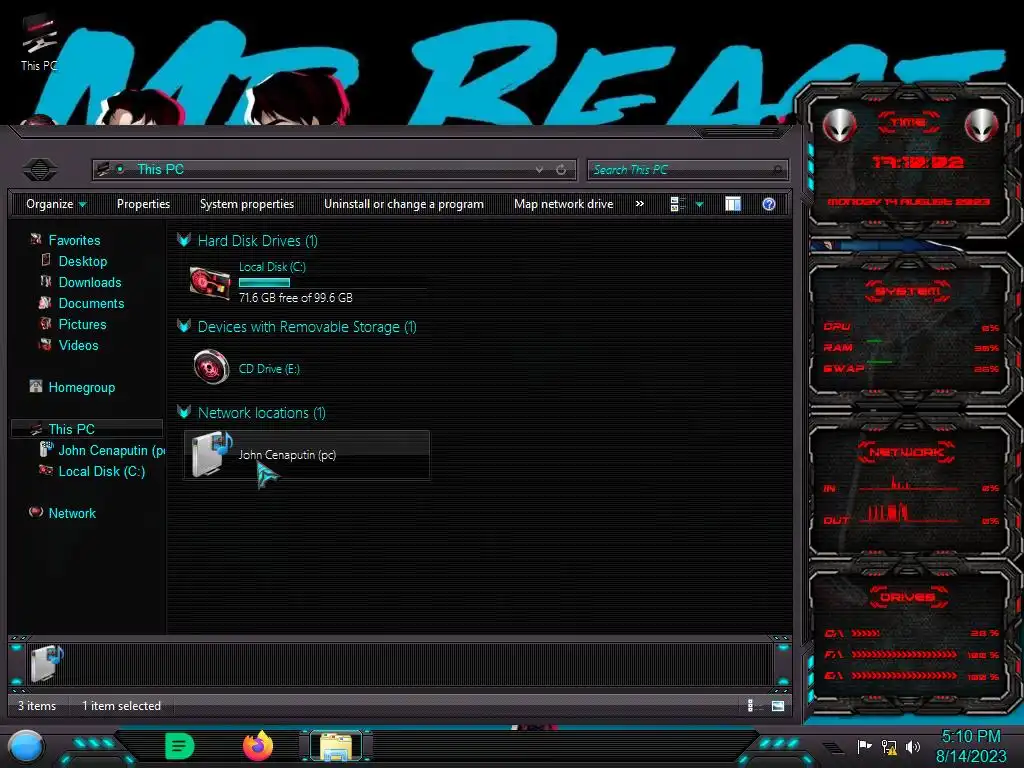
Task: Click the SYSTEM widget header
Action: [x=908, y=291]
